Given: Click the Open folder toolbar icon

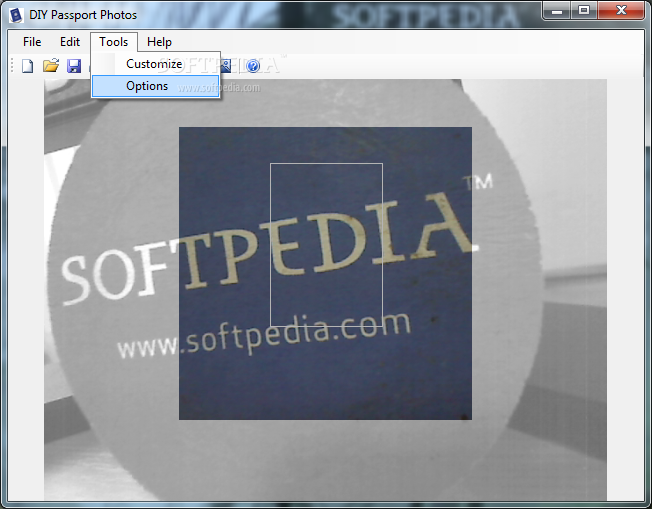Looking at the screenshot, I should click(51, 66).
